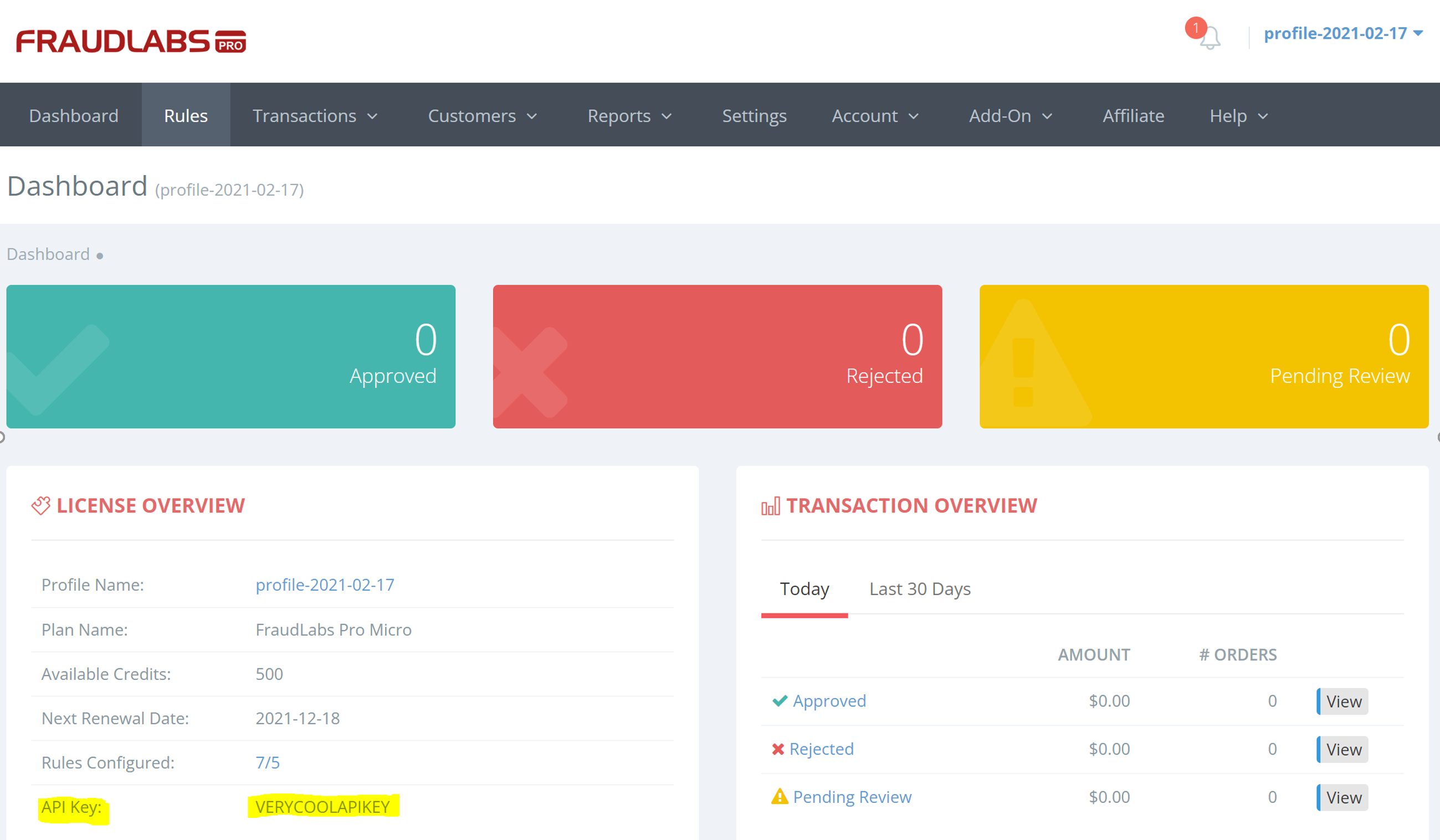Screen dimensions: 1440x840
Task: Click the transaction overview chart icon
Action: 770,506
